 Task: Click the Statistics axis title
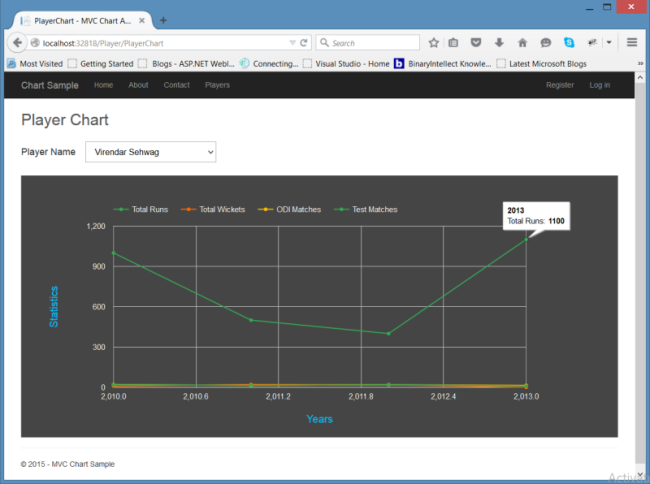coord(54,307)
